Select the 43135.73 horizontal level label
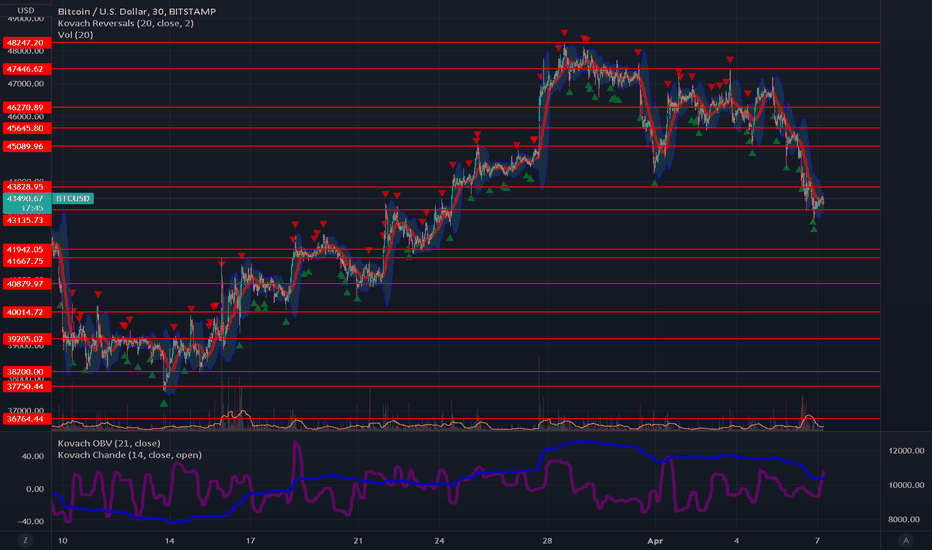932x550 pixels. coord(27,220)
